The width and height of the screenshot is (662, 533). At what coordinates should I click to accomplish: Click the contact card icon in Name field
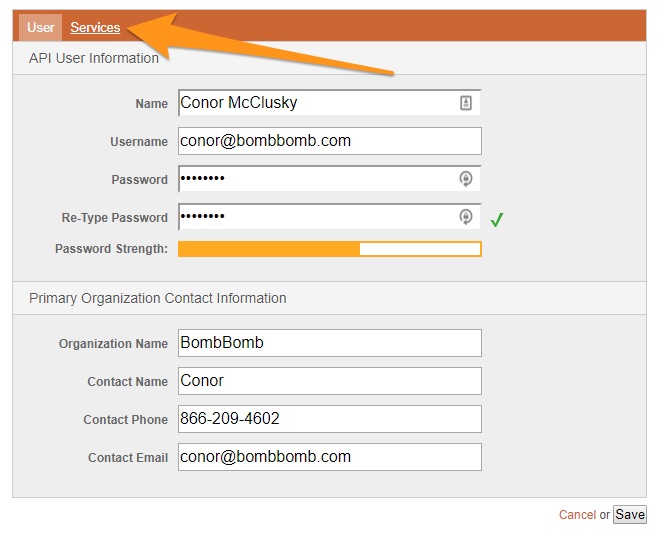click(x=465, y=103)
